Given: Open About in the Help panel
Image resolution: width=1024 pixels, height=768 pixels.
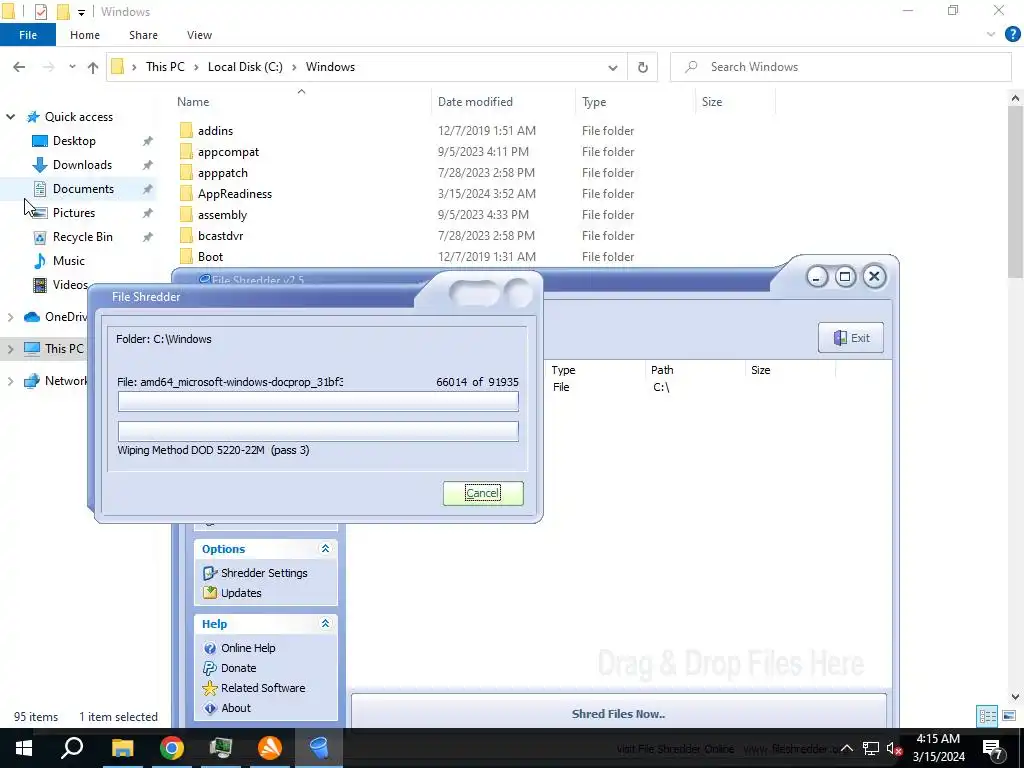Looking at the screenshot, I should (236, 708).
